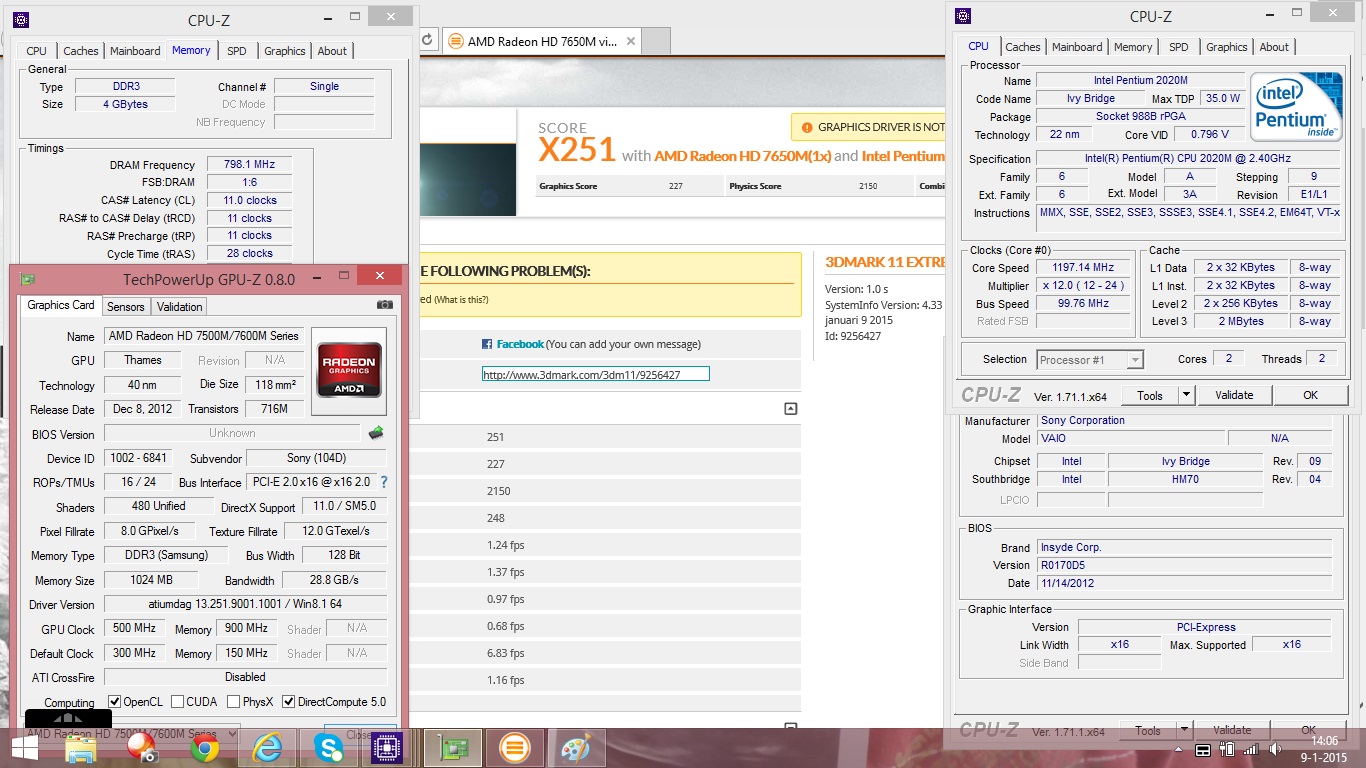Screen dimensions: 1366x768
Task: Launch Google Chrome from the taskbar
Action: pyautogui.click(x=205, y=749)
